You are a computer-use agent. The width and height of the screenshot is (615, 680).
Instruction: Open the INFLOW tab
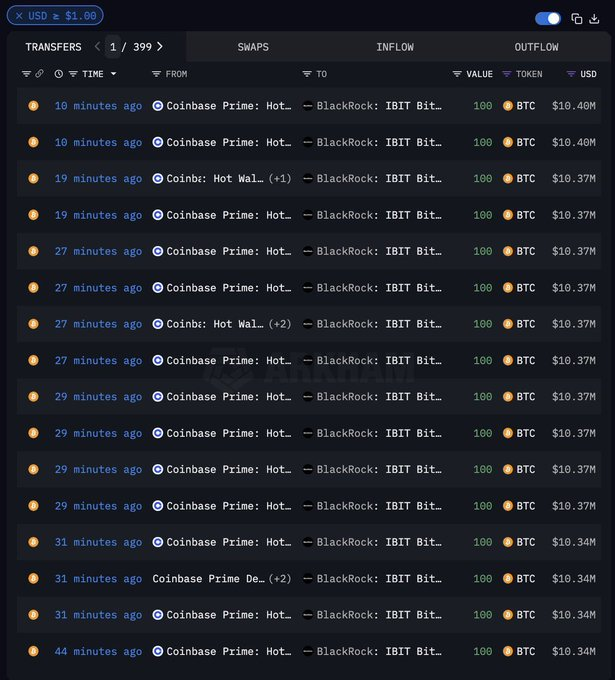(x=395, y=47)
